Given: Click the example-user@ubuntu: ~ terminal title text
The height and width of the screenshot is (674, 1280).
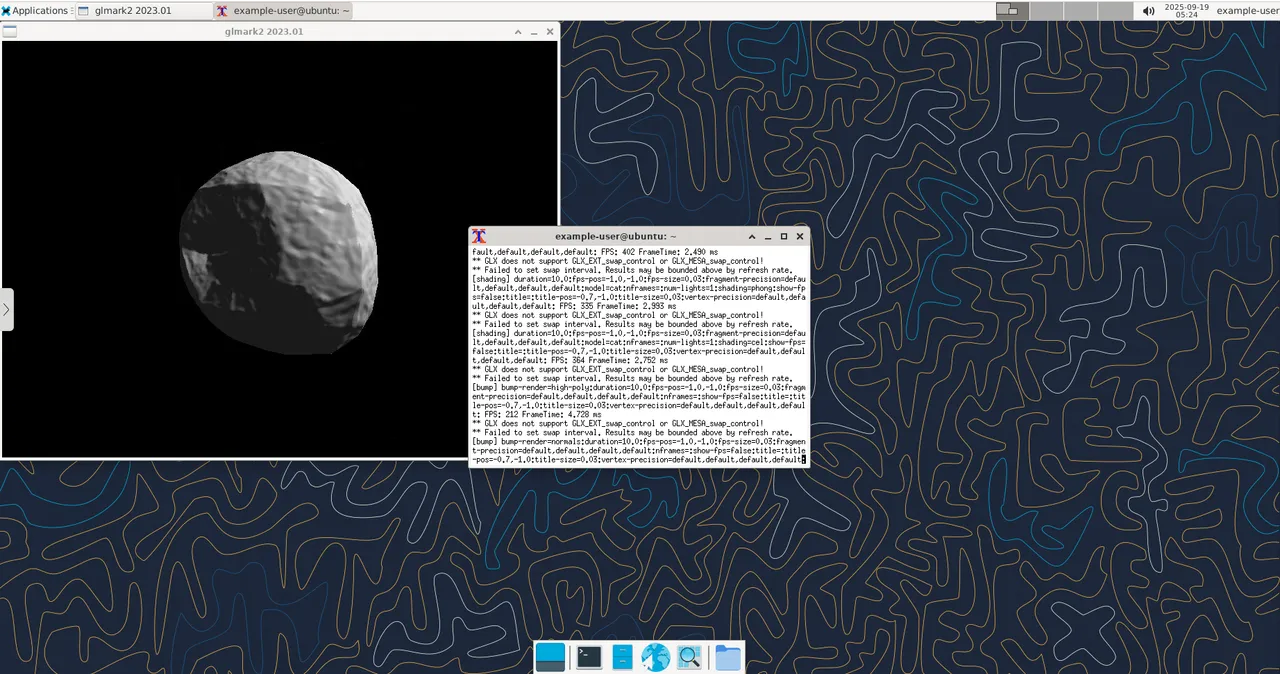Looking at the screenshot, I should tap(616, 236).
